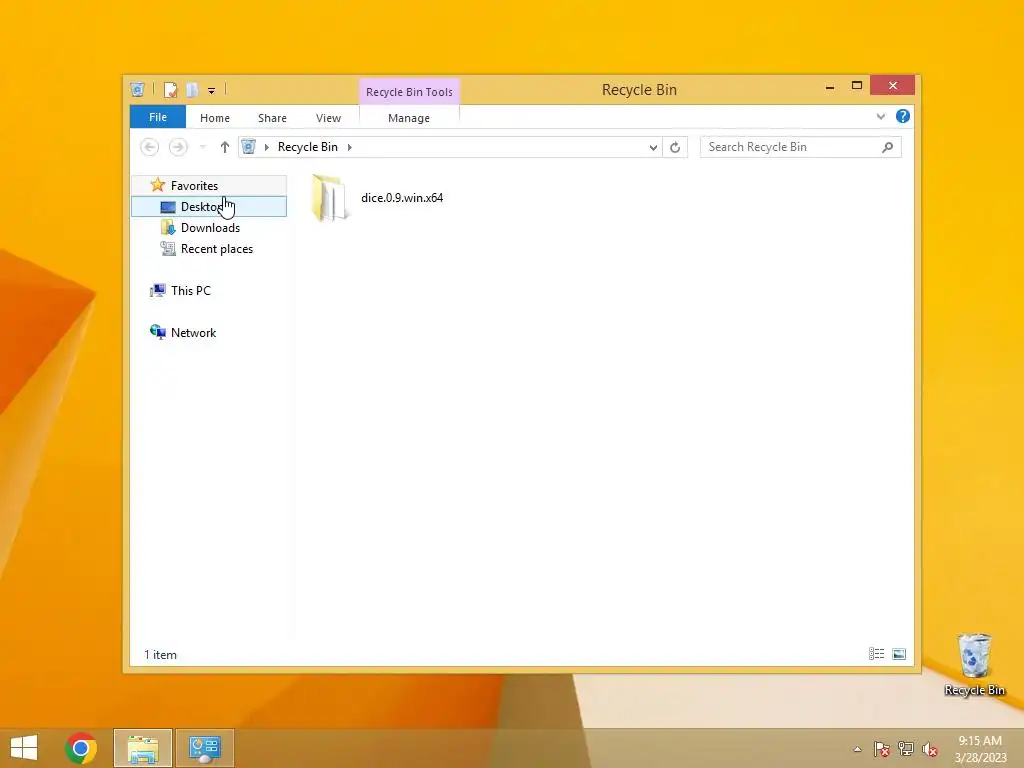The height and width of the screenshot is (768, 1024).
Task: Click the New folder quick access icon
Action: pyautogui.click(x=191, y=89)
